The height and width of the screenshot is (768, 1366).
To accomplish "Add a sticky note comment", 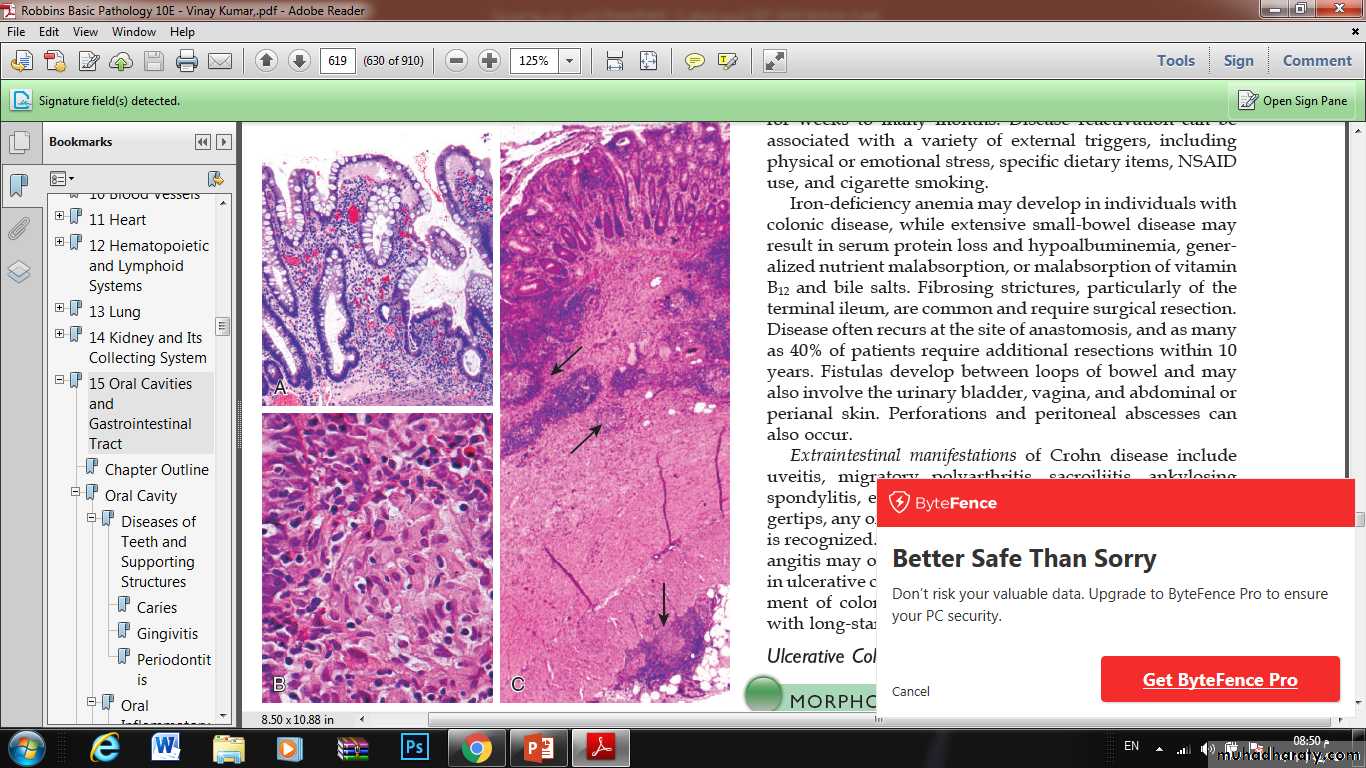I will pyautogui.click(x=694, y=61).
